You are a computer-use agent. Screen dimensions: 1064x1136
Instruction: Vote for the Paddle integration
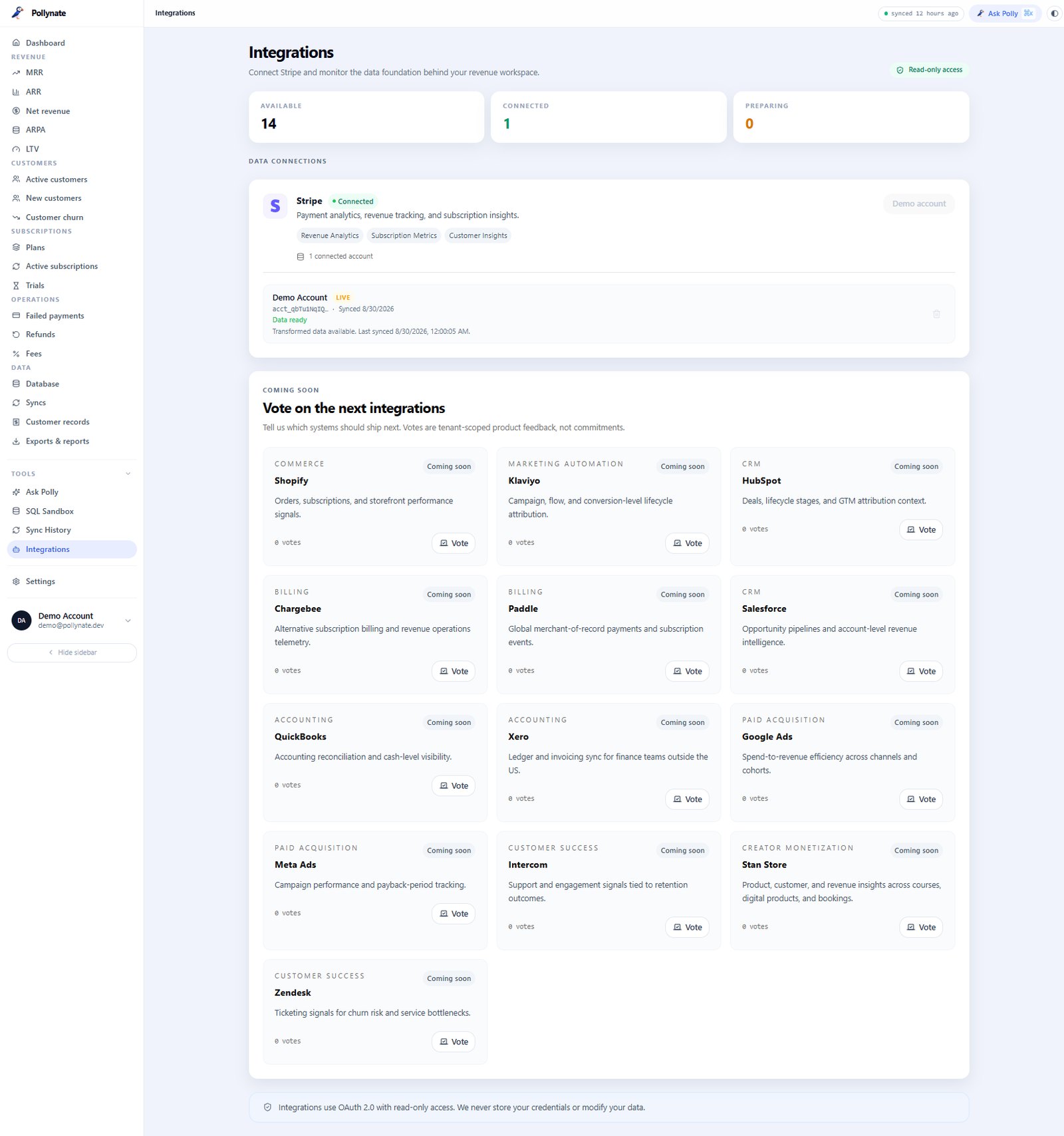click(687, 671)
